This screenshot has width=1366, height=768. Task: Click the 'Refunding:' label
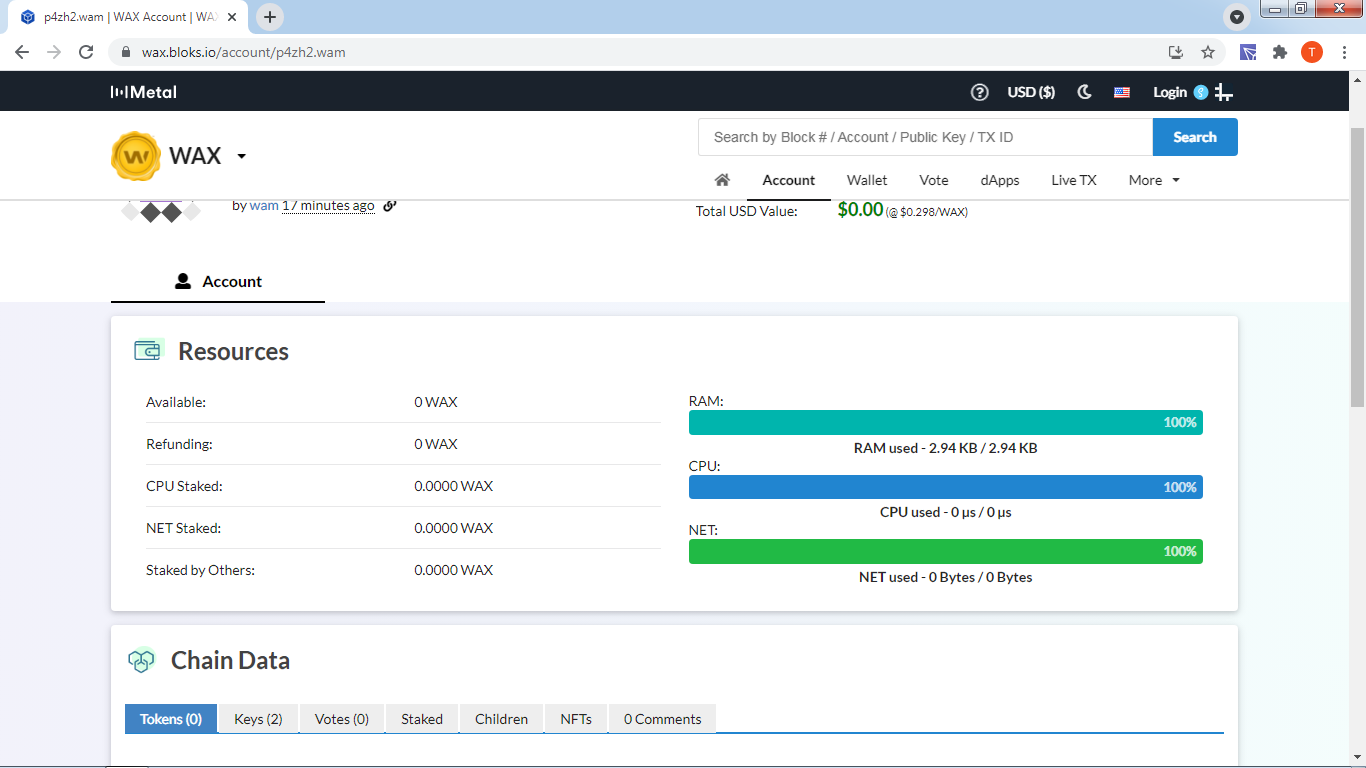[179, 444]
